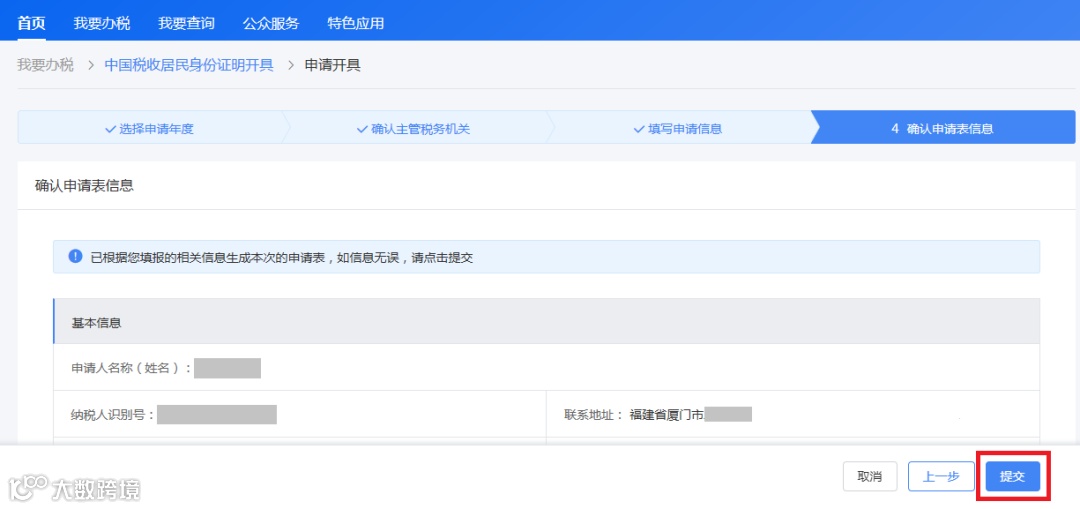
Task: Click breadcrumb item 申请开具
Action: pyautogui.click(x=333, y=65)
